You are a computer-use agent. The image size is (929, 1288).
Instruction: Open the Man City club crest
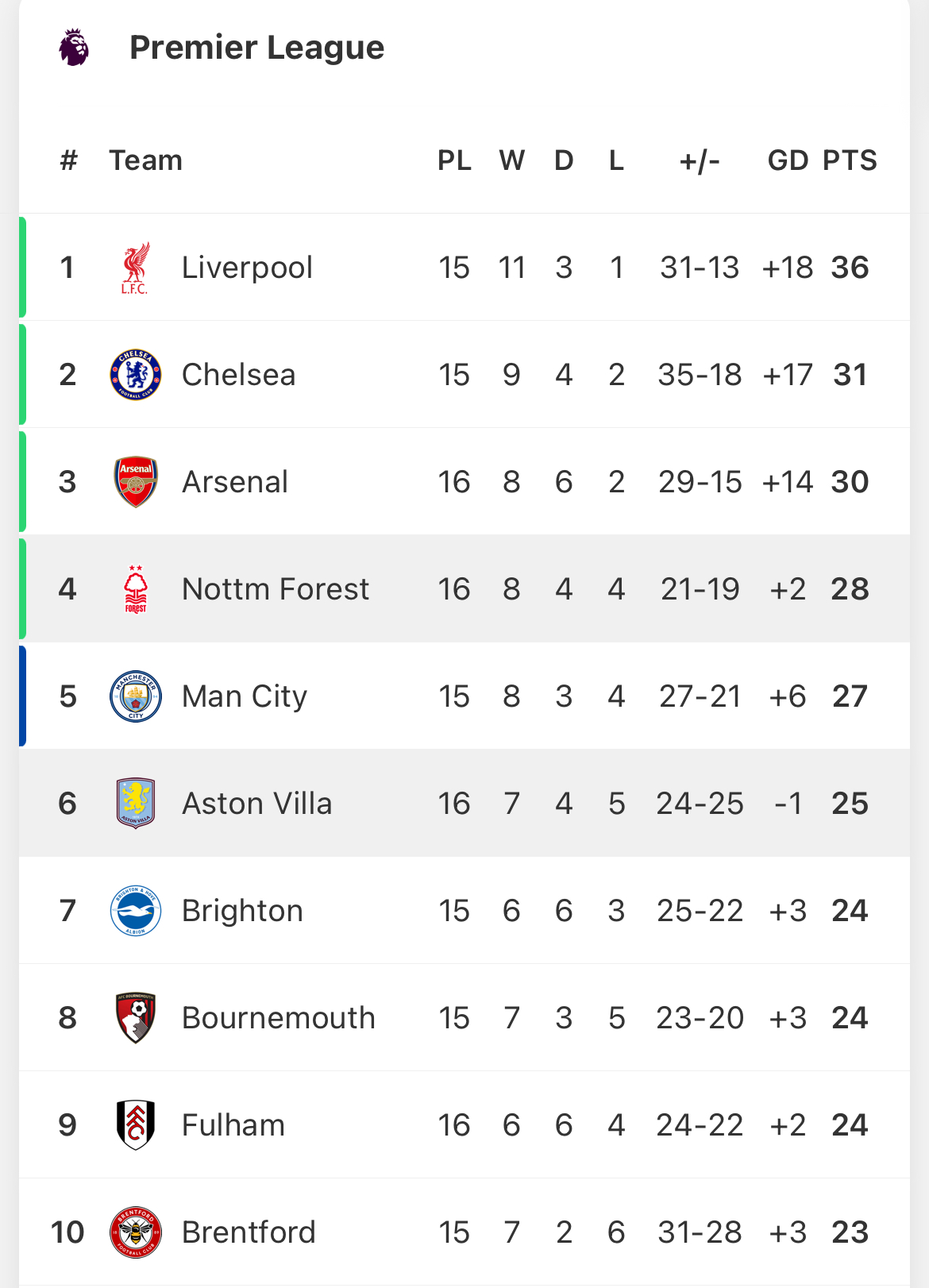coord(136,696)
